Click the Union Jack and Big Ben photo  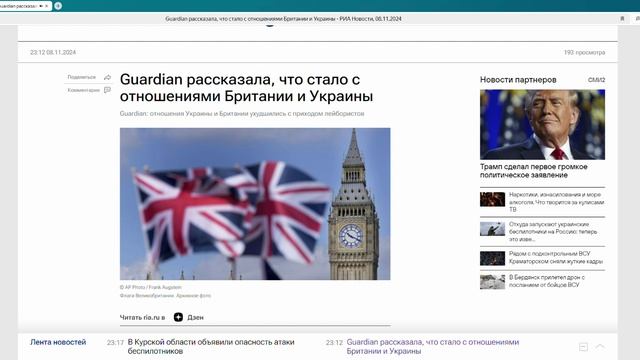[x=255, y=204]
